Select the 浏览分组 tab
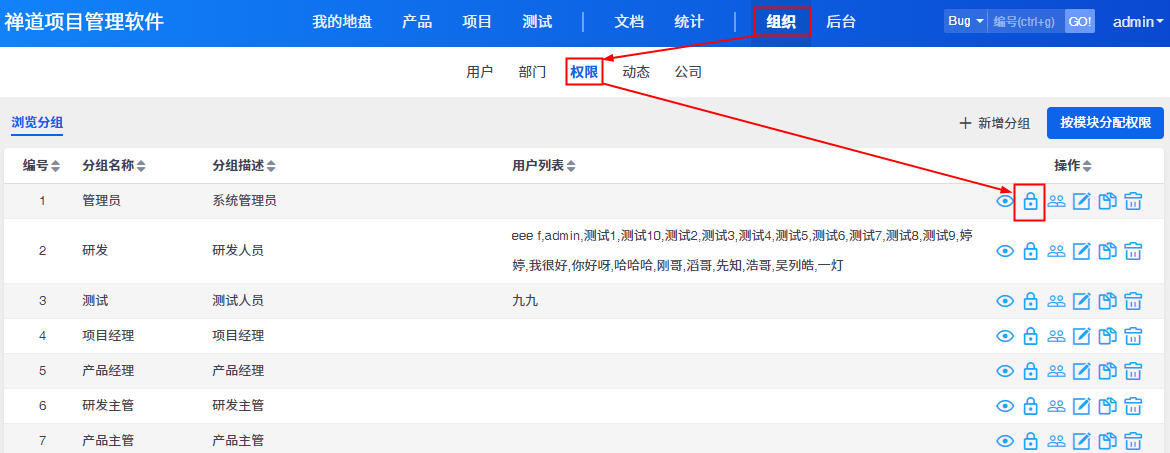The height and width of the screenshot is (453, 1170). (x=37, y=123)
